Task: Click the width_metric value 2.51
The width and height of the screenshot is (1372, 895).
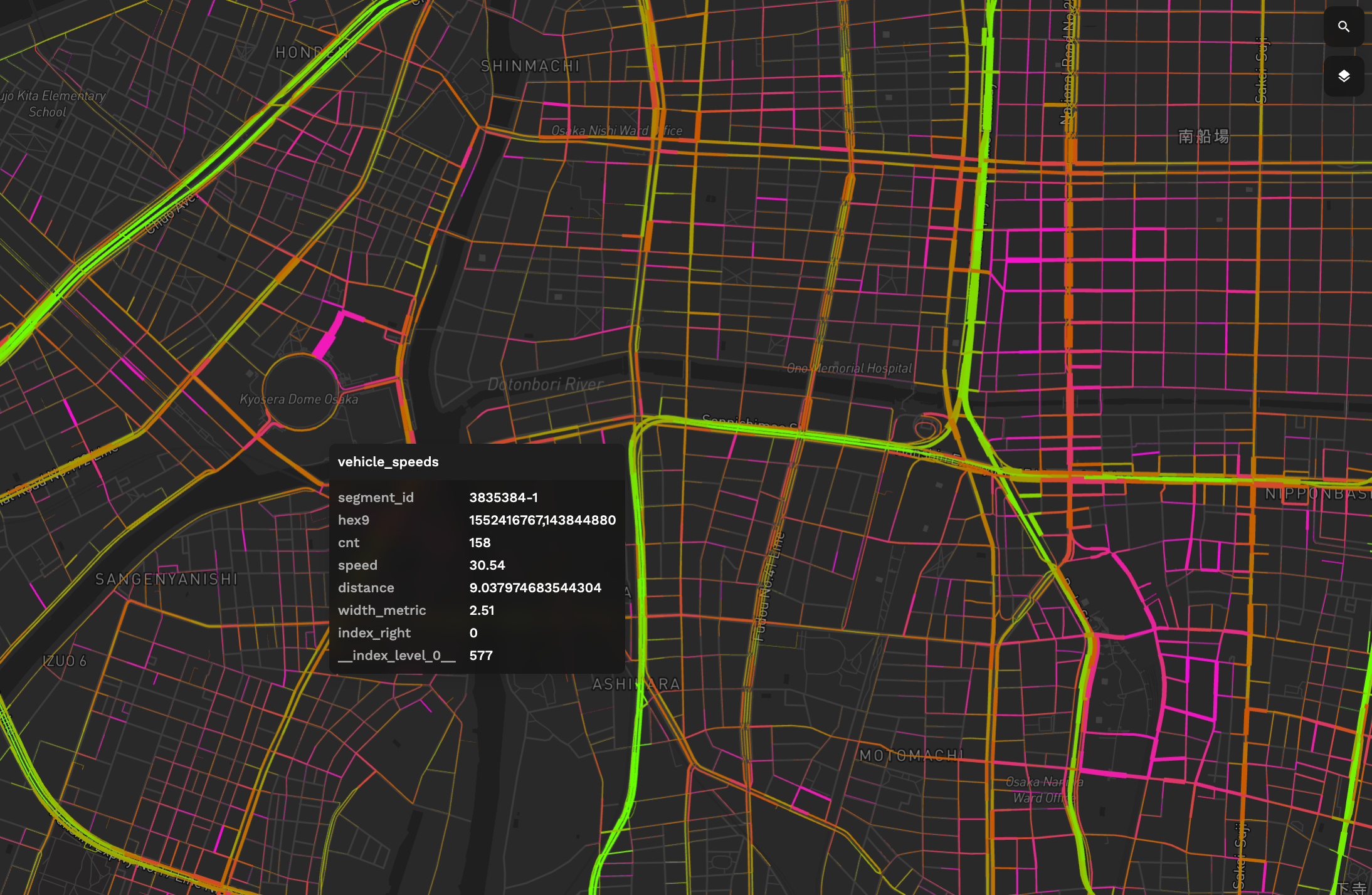Action: 482,610
